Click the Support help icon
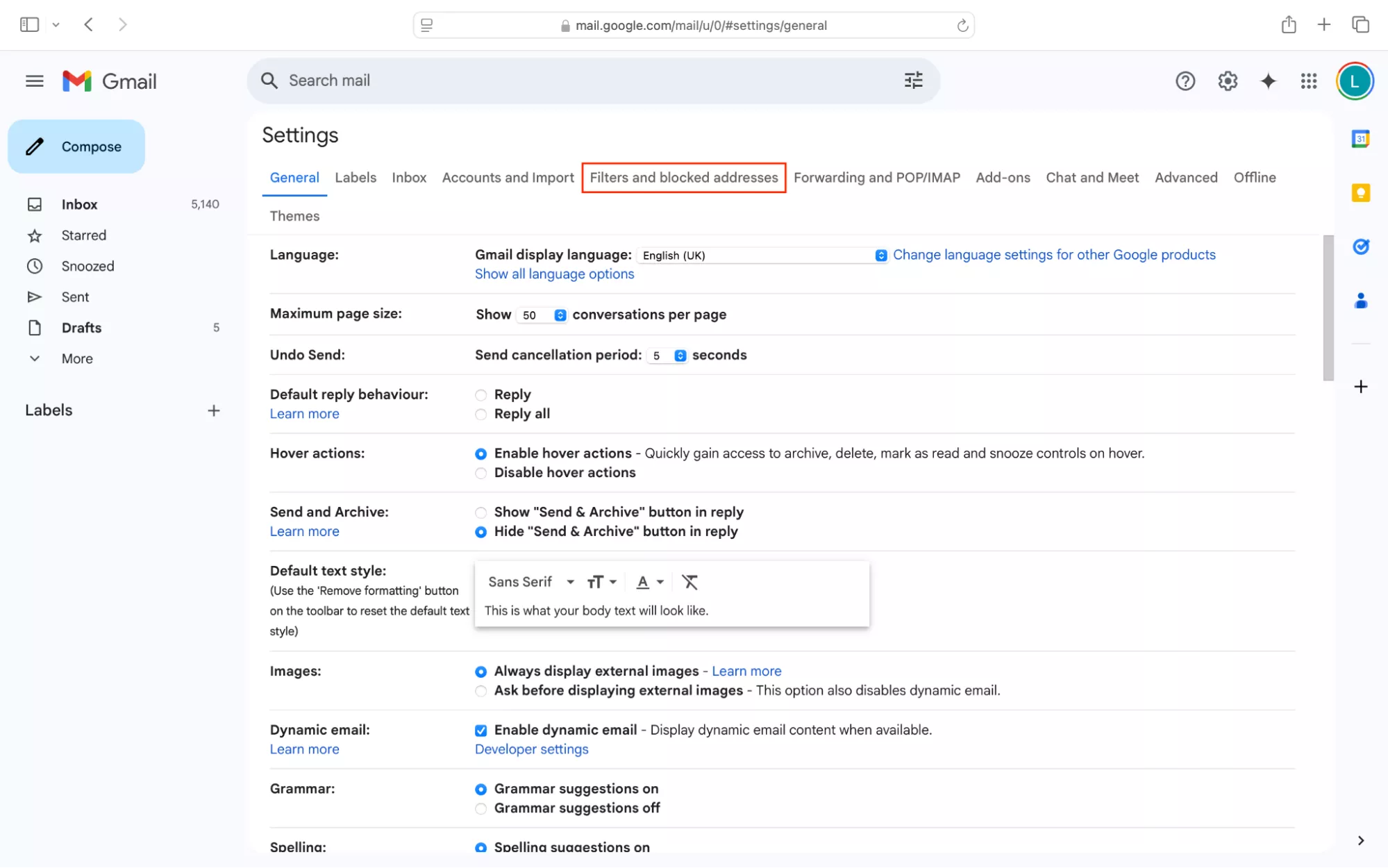This screenshot has height=868, width=1388. (1185, 81)
